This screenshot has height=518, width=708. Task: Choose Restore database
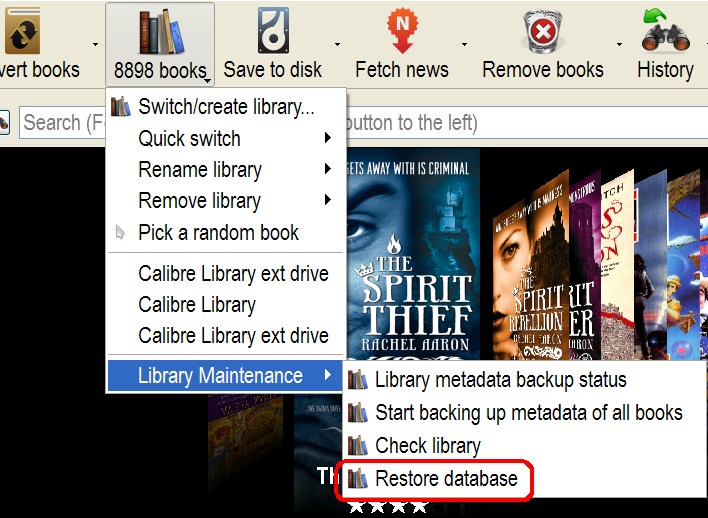click(x=524, y=479)
